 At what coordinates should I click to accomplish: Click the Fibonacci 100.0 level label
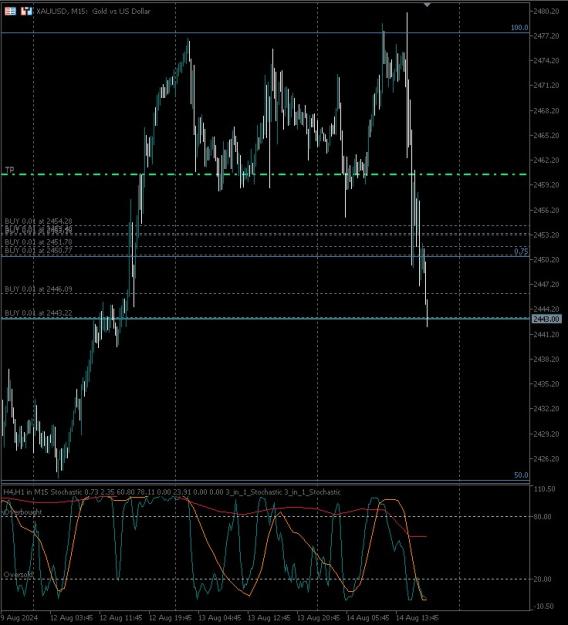click(519, 28)
